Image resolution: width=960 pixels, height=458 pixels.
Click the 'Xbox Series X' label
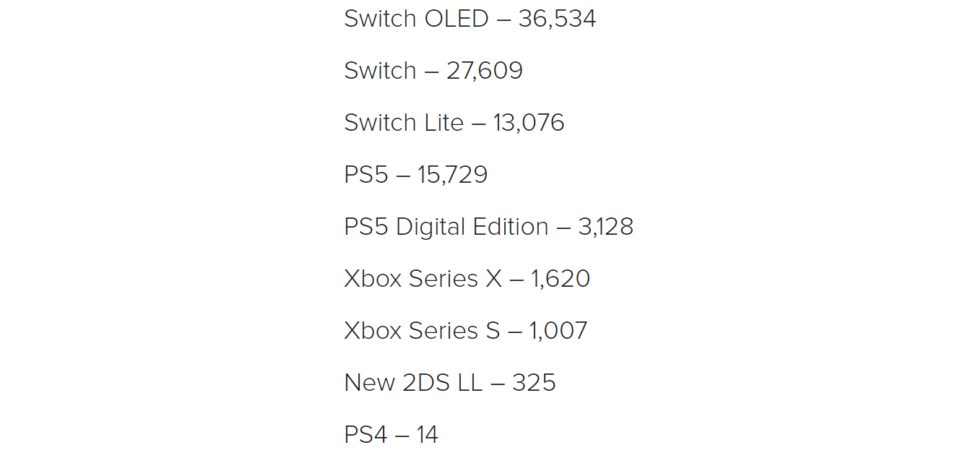[423, 279]
